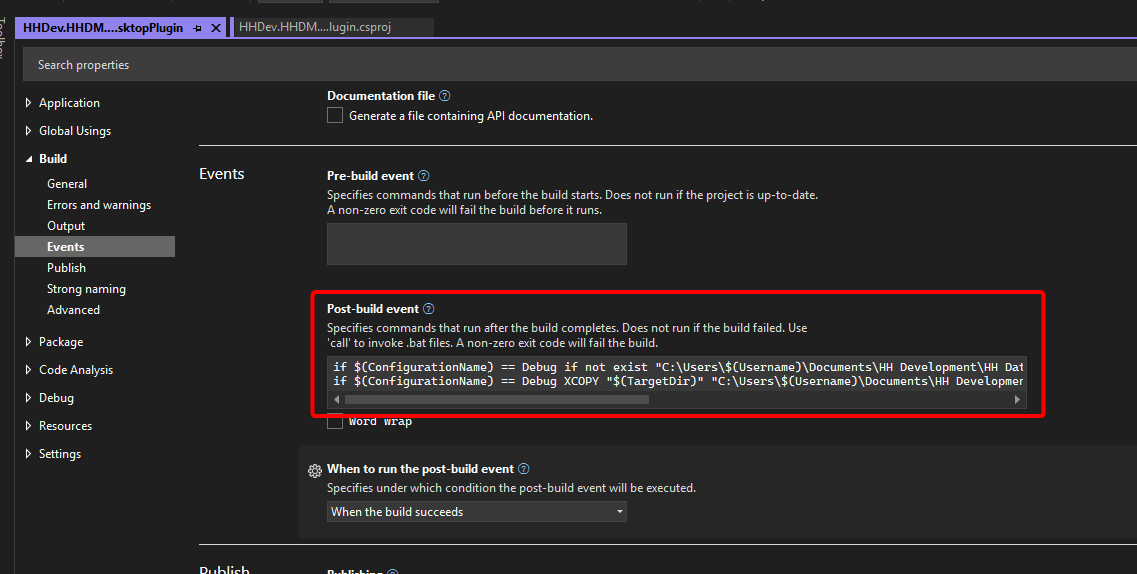Collapse the Build section
Viewport: 1137px width, 574px height.
coord(28,159)
